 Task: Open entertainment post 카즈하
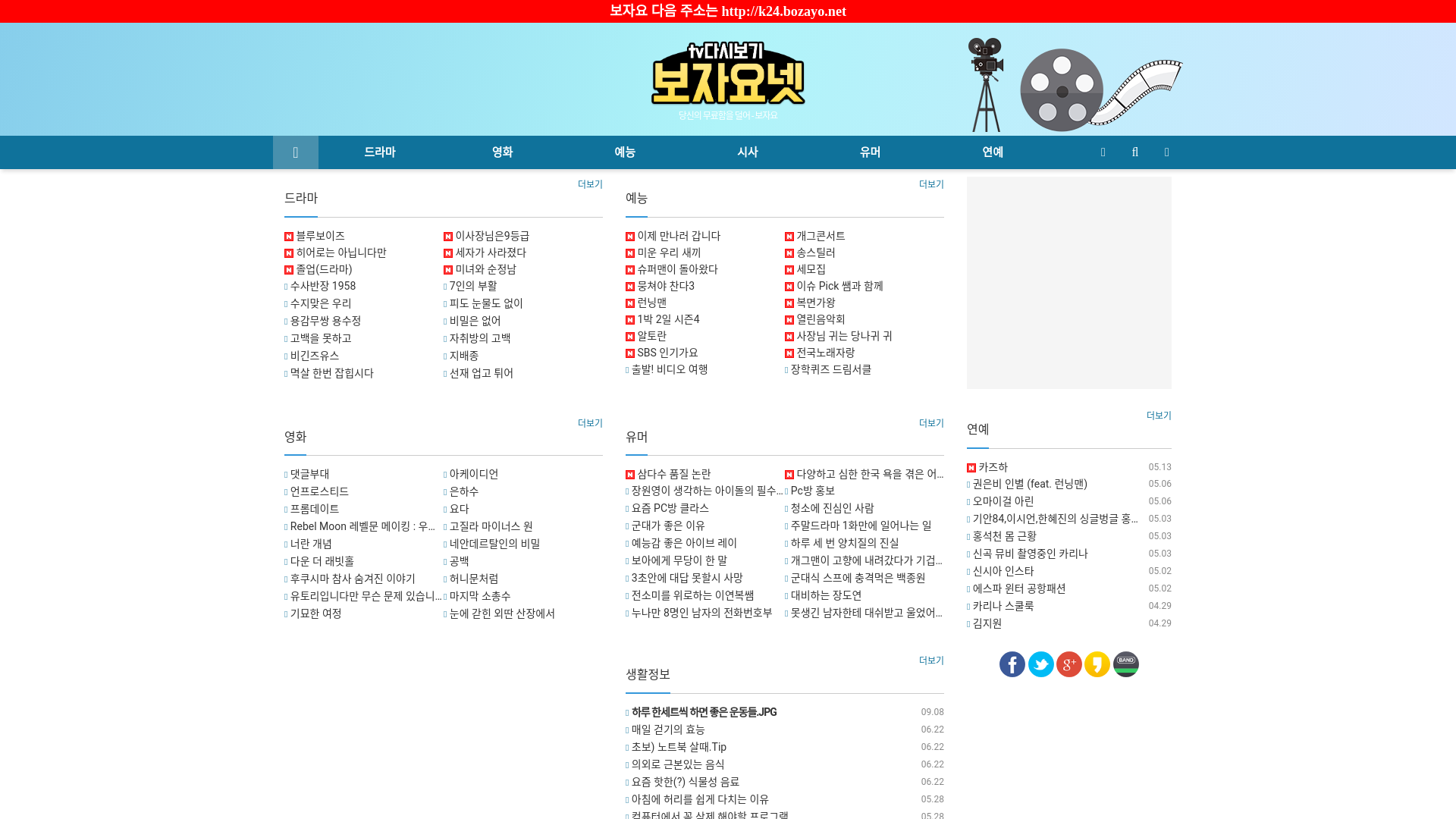(x=993, y=467)
